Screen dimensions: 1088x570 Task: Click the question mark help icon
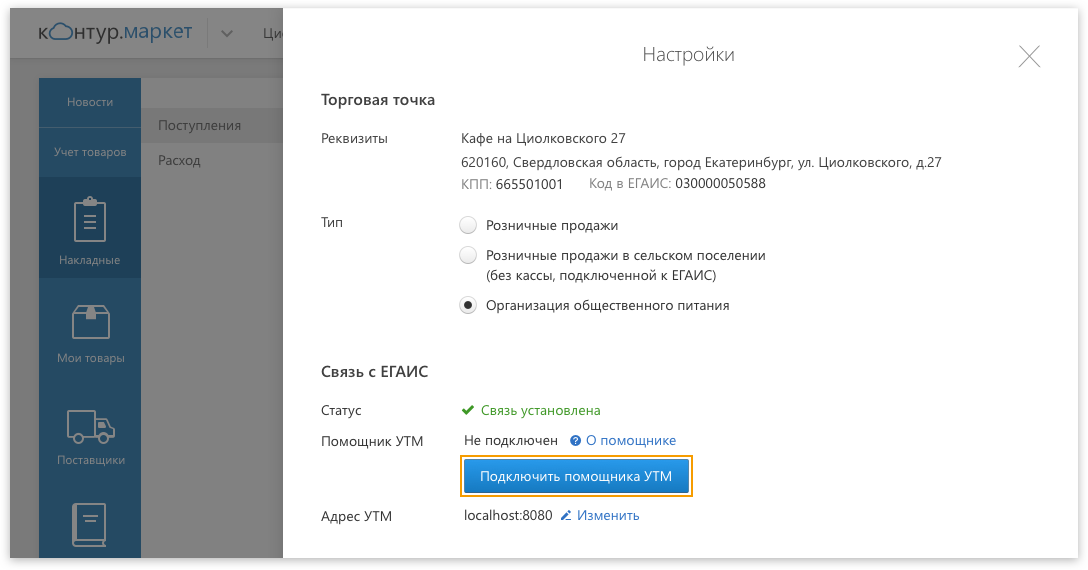575,441
